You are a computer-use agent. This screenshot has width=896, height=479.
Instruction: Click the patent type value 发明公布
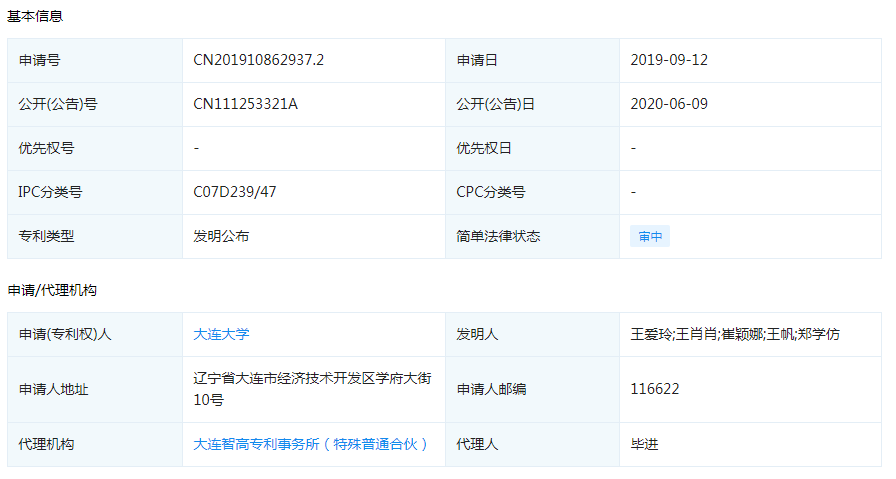tap(221, 236)
